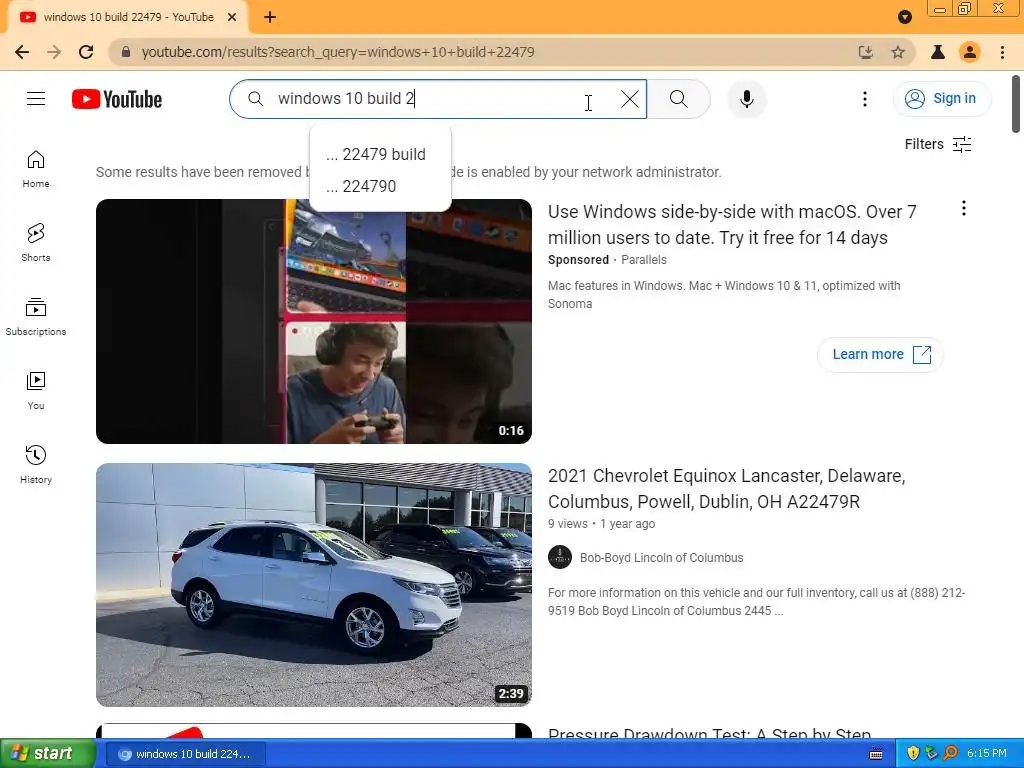This screenshot has height=768, width=1024.
Task: Reload the current page
Action: pos(86,52)
